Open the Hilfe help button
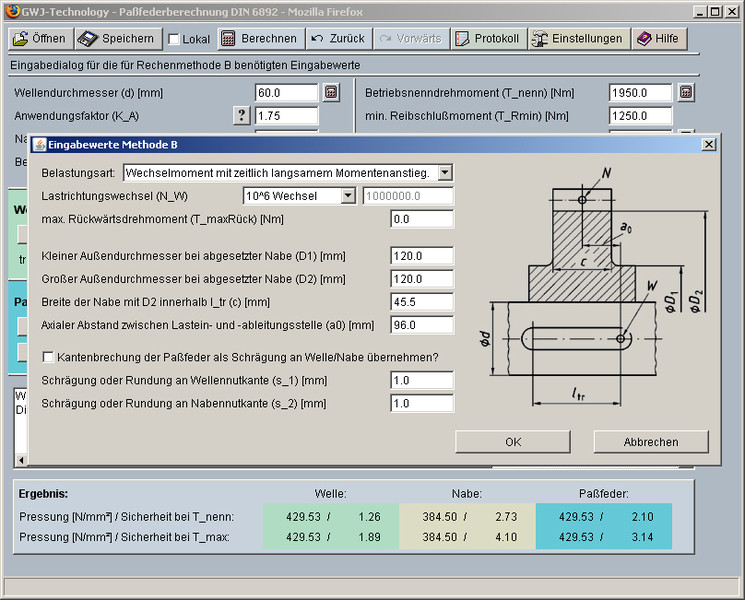The height and width of the screenshot is (600, 745). (x=660, y=39)
